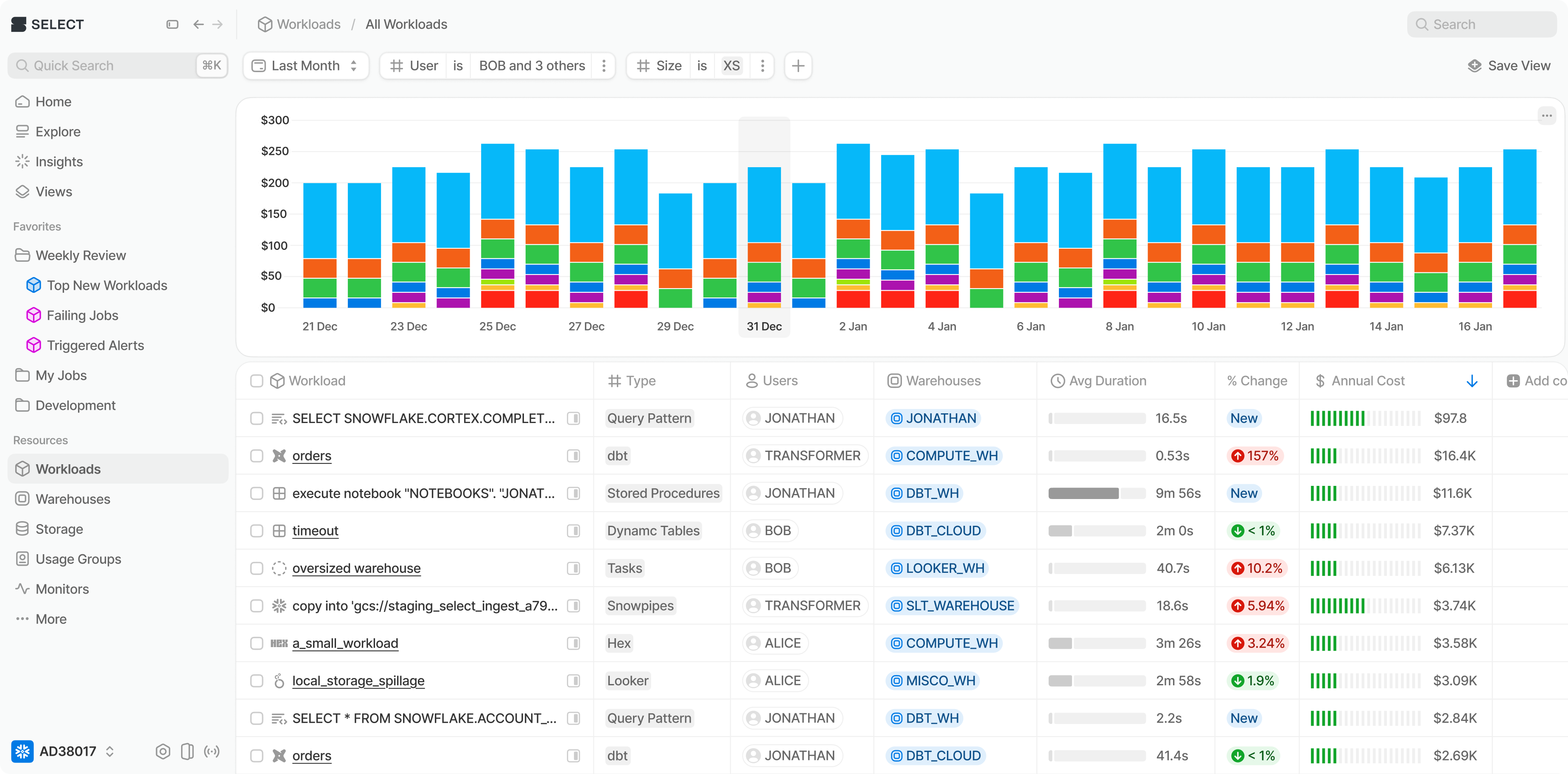
Task: Go to Insights in the sidebar
Action: tap(59, 161)
